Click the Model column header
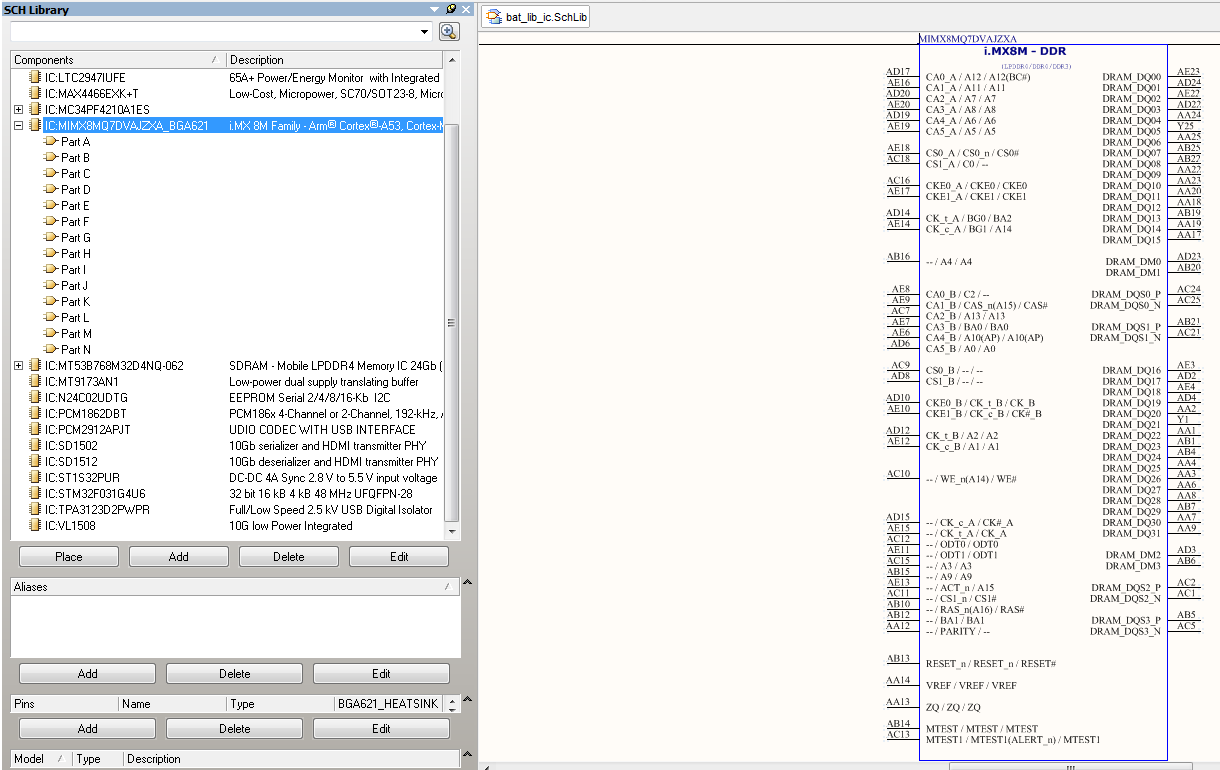Screen dimensions: 1220x770 pos(43,759)
